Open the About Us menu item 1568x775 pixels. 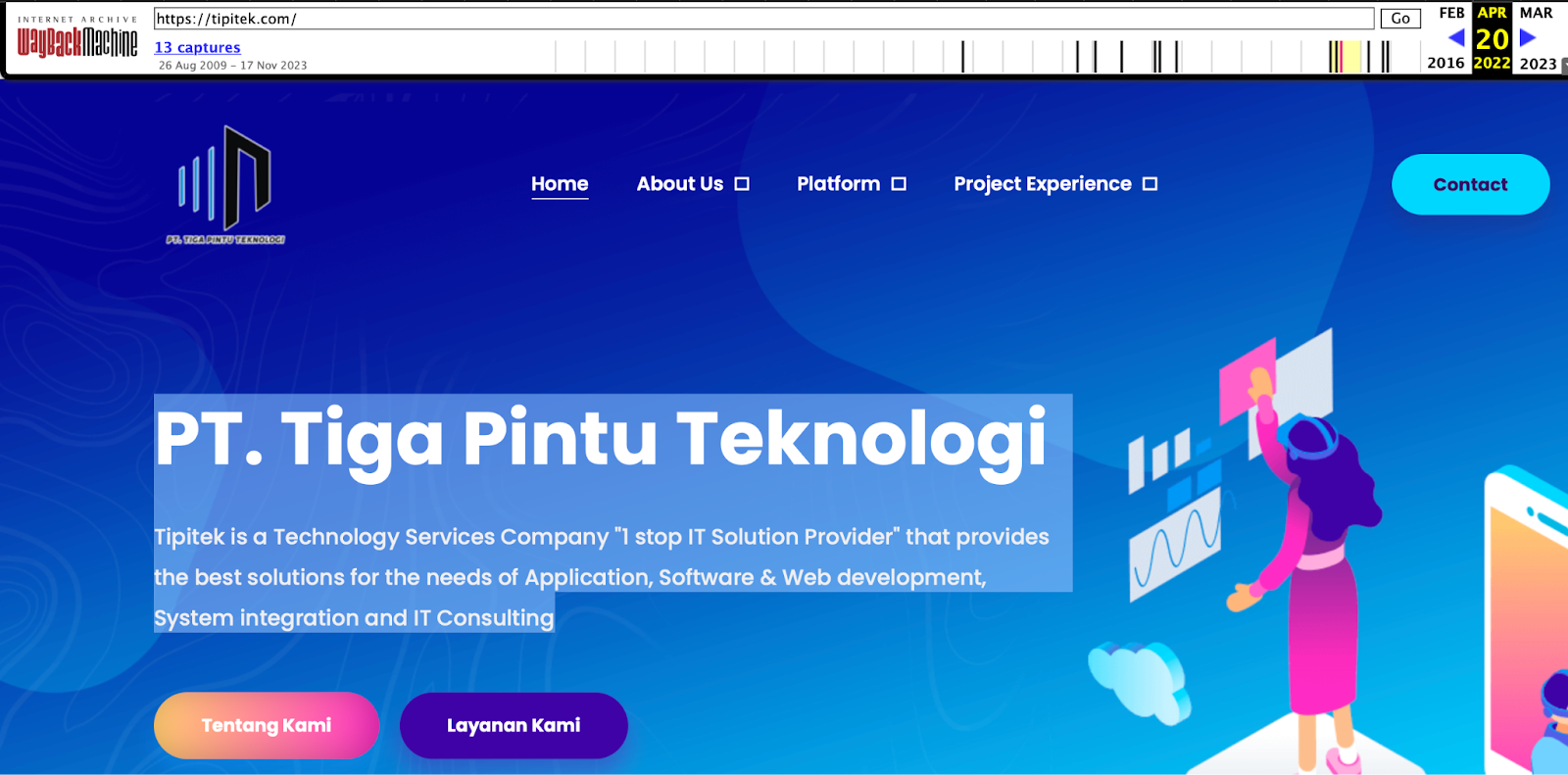click(x=680, y=184)
